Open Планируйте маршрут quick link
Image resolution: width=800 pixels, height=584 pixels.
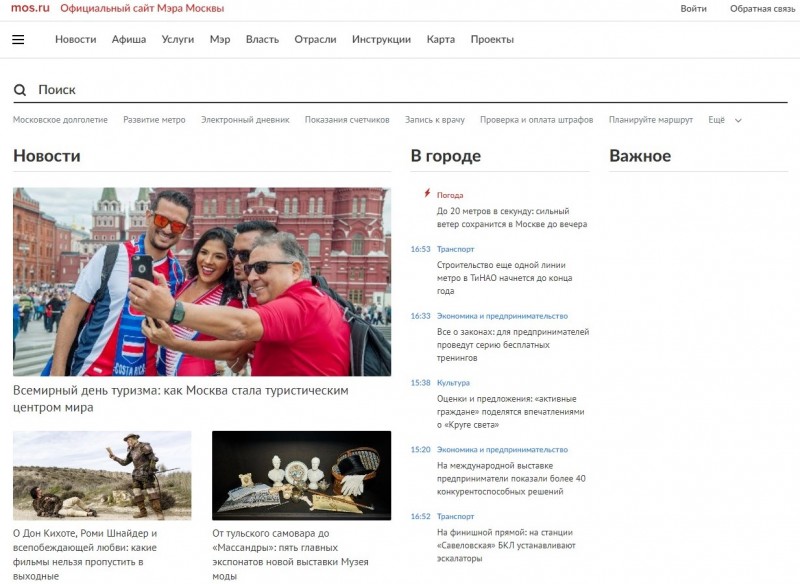point(651,120)
